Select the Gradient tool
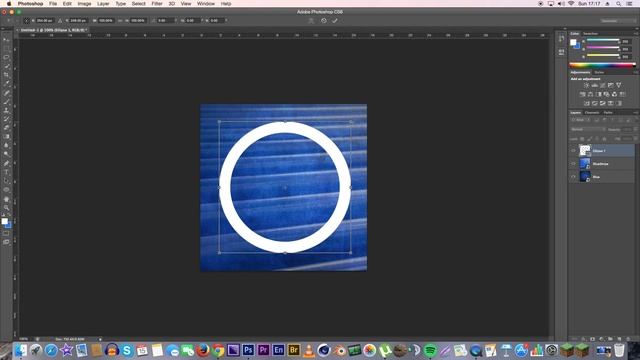 6,137
